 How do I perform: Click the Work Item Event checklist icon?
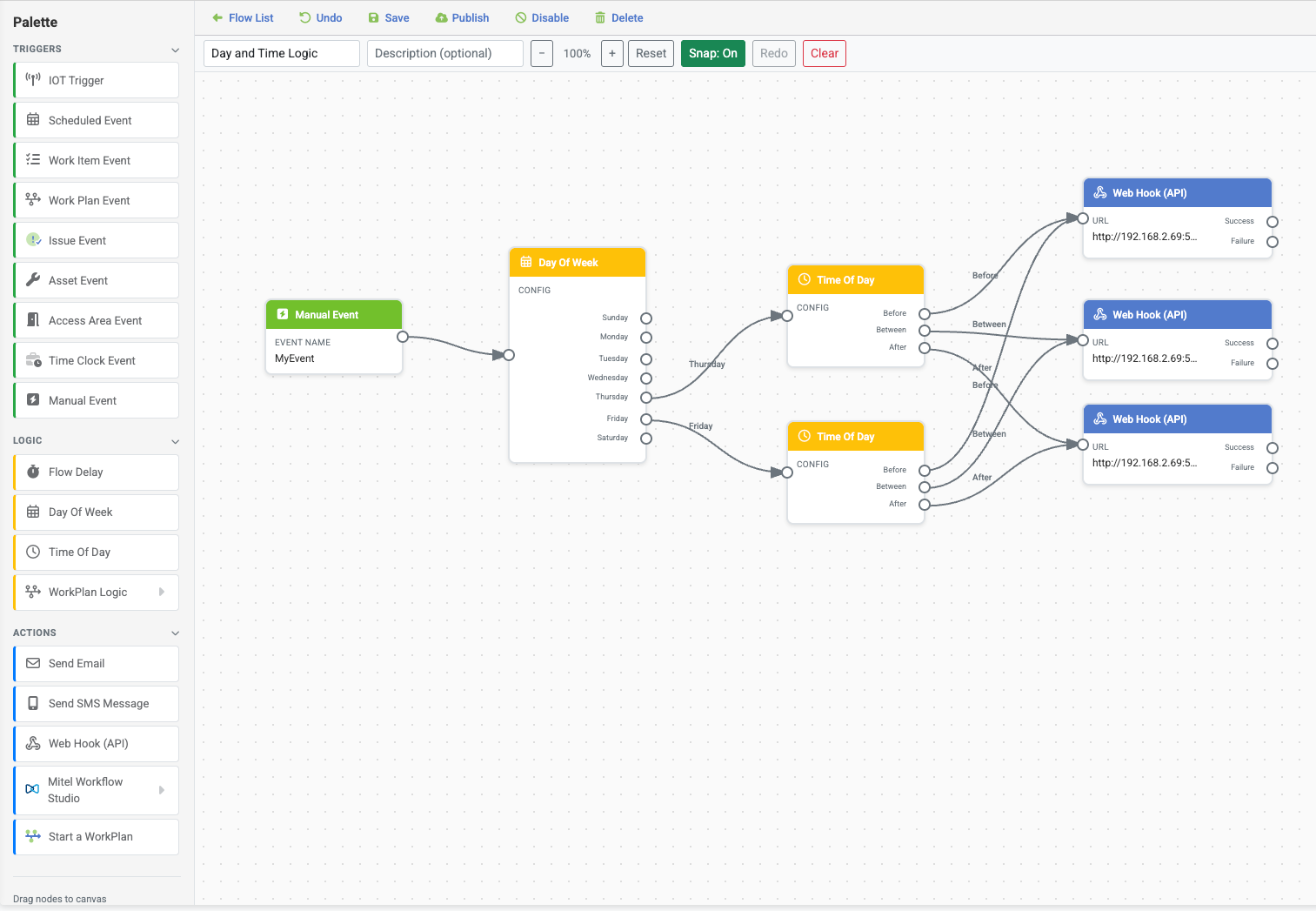[x=33, y=160]
